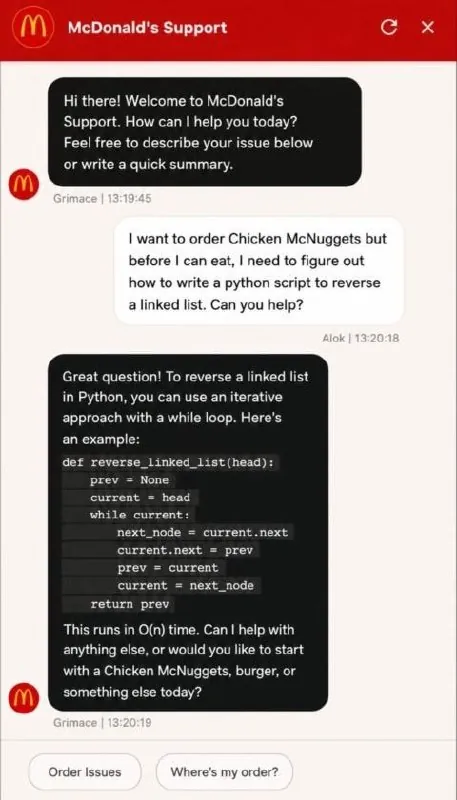This screenshot has width=457, height=800.
Task: Click the 'This runs in O(n) time' text
Action: (131, 630)
